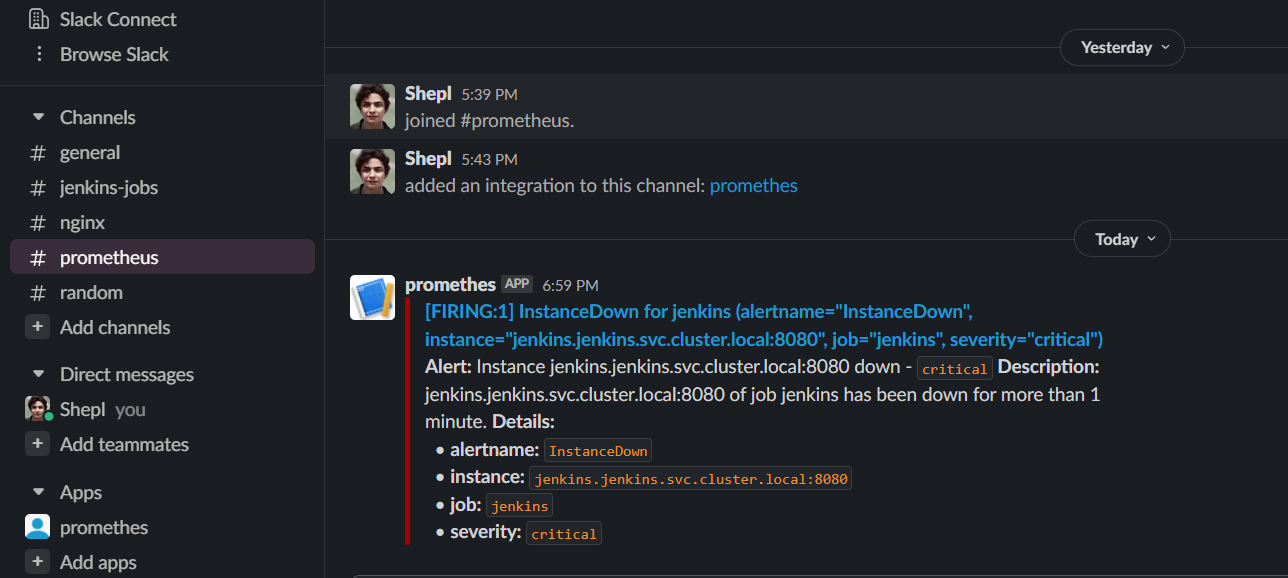Click the jenkins job code tag
The width and height of the screenshot is (1288, 578).
519,506
